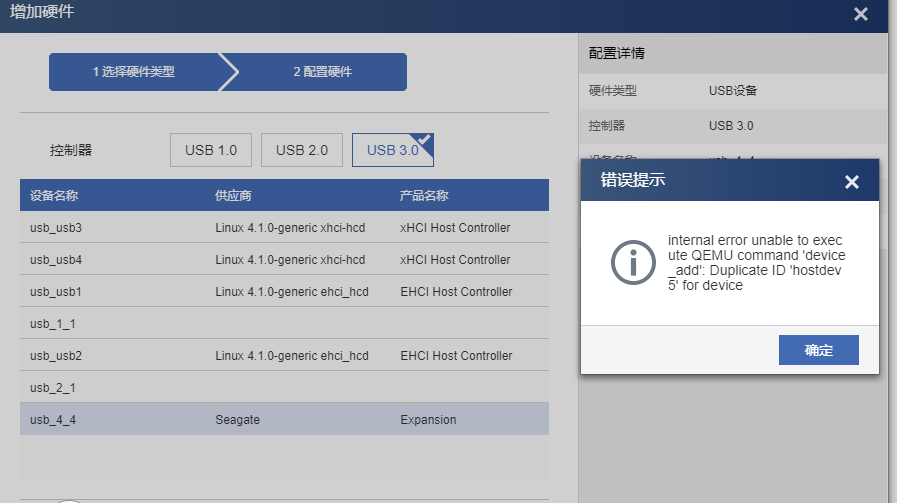The width and height of the screenshot is (897, 503).
Task: Select USB 2.0 controller option
Action: coord(302,150)
